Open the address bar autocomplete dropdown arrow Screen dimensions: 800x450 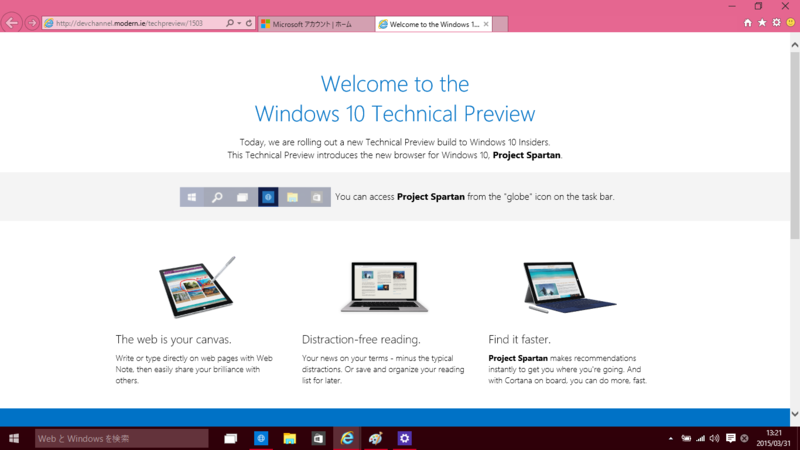click(239, 23)
